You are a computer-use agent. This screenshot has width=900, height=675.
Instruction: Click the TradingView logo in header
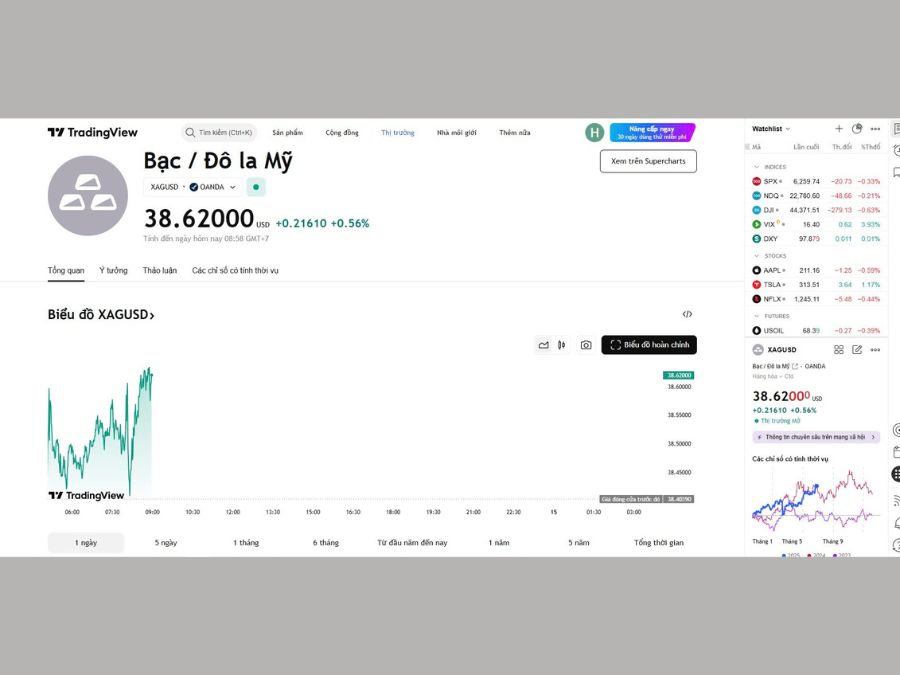coord(92,133)
